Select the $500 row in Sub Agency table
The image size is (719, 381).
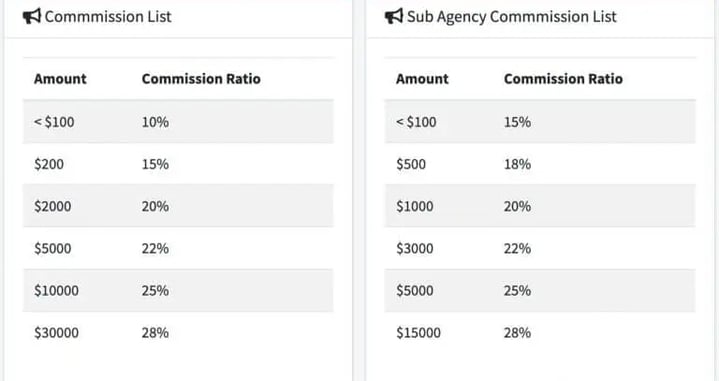click(x=540, y=164)
